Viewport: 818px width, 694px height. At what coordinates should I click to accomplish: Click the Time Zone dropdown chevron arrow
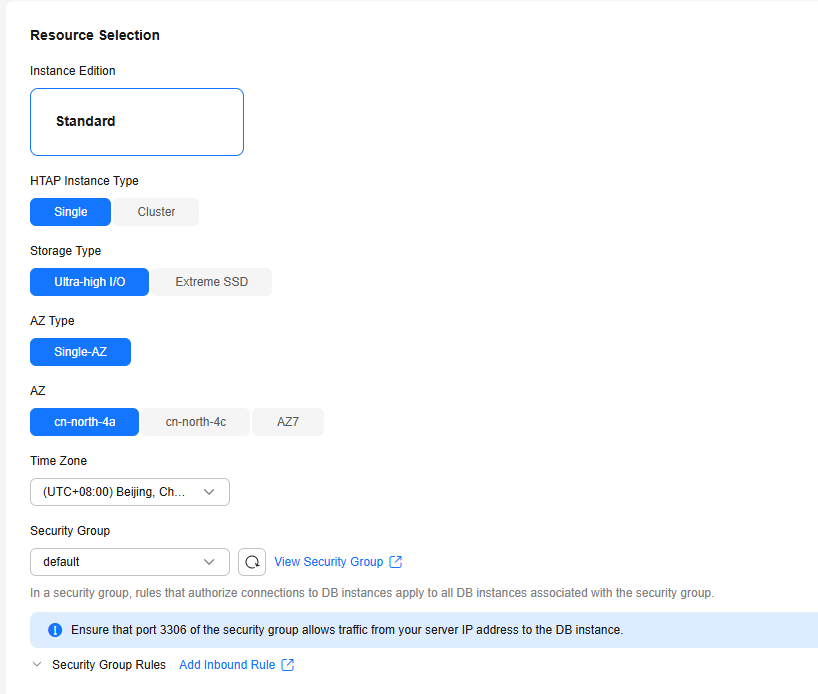pos(209,492)
